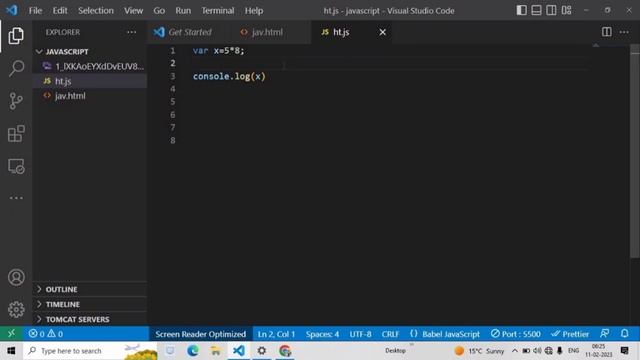Viewport: 640px width, 360px height.
Task: Show errors and warnings count in status bar
Action: tap(45, 334)
